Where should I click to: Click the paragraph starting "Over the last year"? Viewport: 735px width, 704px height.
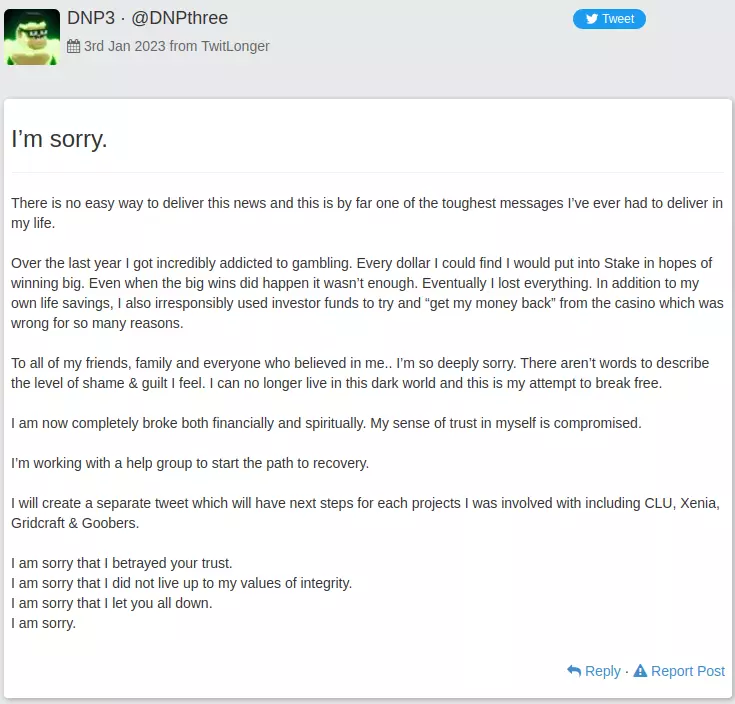(366, 293)
